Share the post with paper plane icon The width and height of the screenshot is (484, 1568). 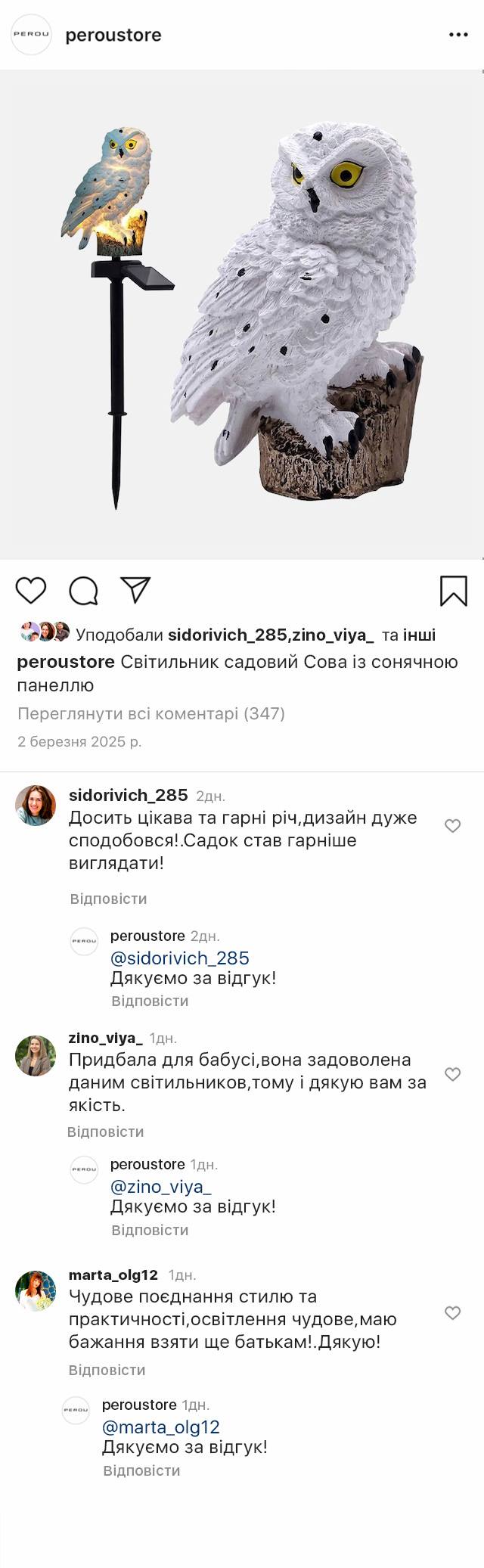click(x=136, y=590)
